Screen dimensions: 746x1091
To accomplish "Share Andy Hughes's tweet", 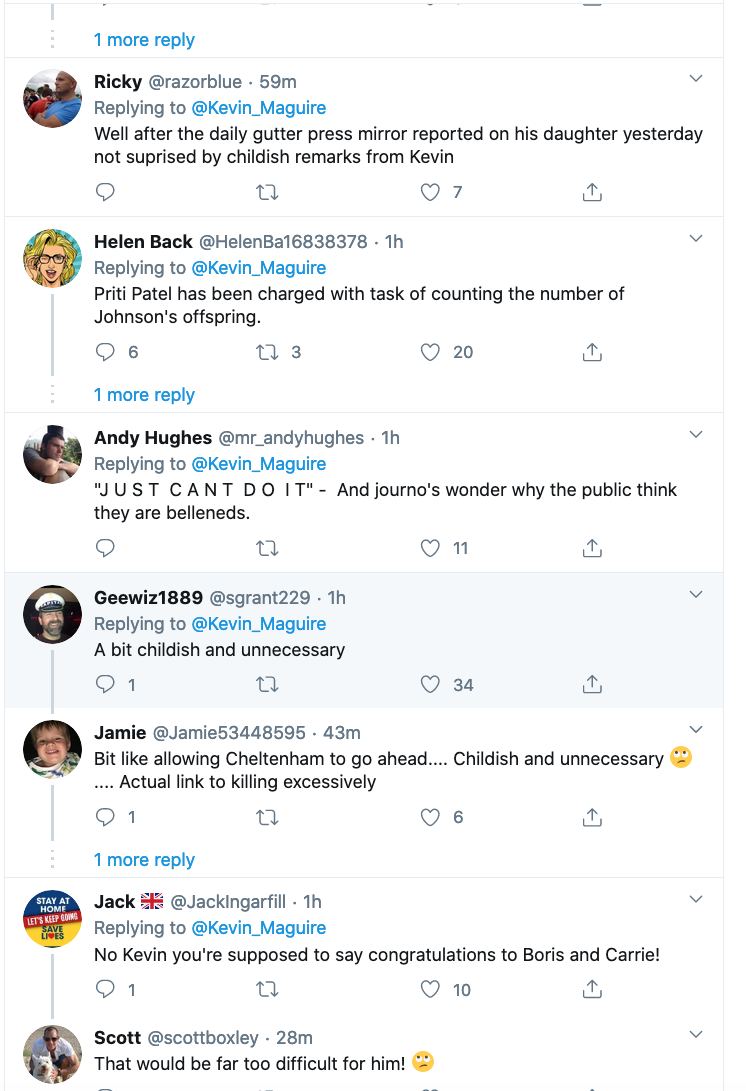I will click(x=592, y=548).
